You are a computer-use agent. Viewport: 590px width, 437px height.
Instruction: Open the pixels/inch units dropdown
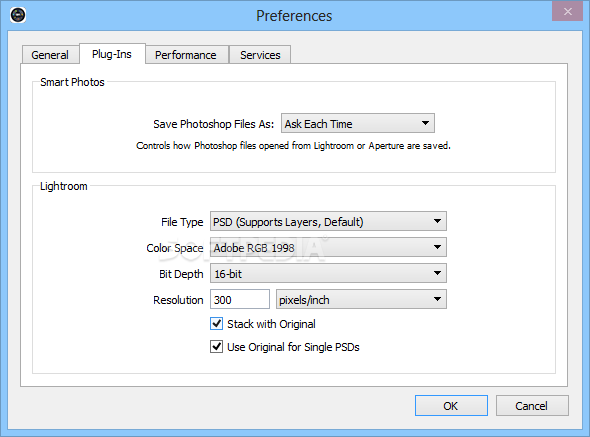361,299
